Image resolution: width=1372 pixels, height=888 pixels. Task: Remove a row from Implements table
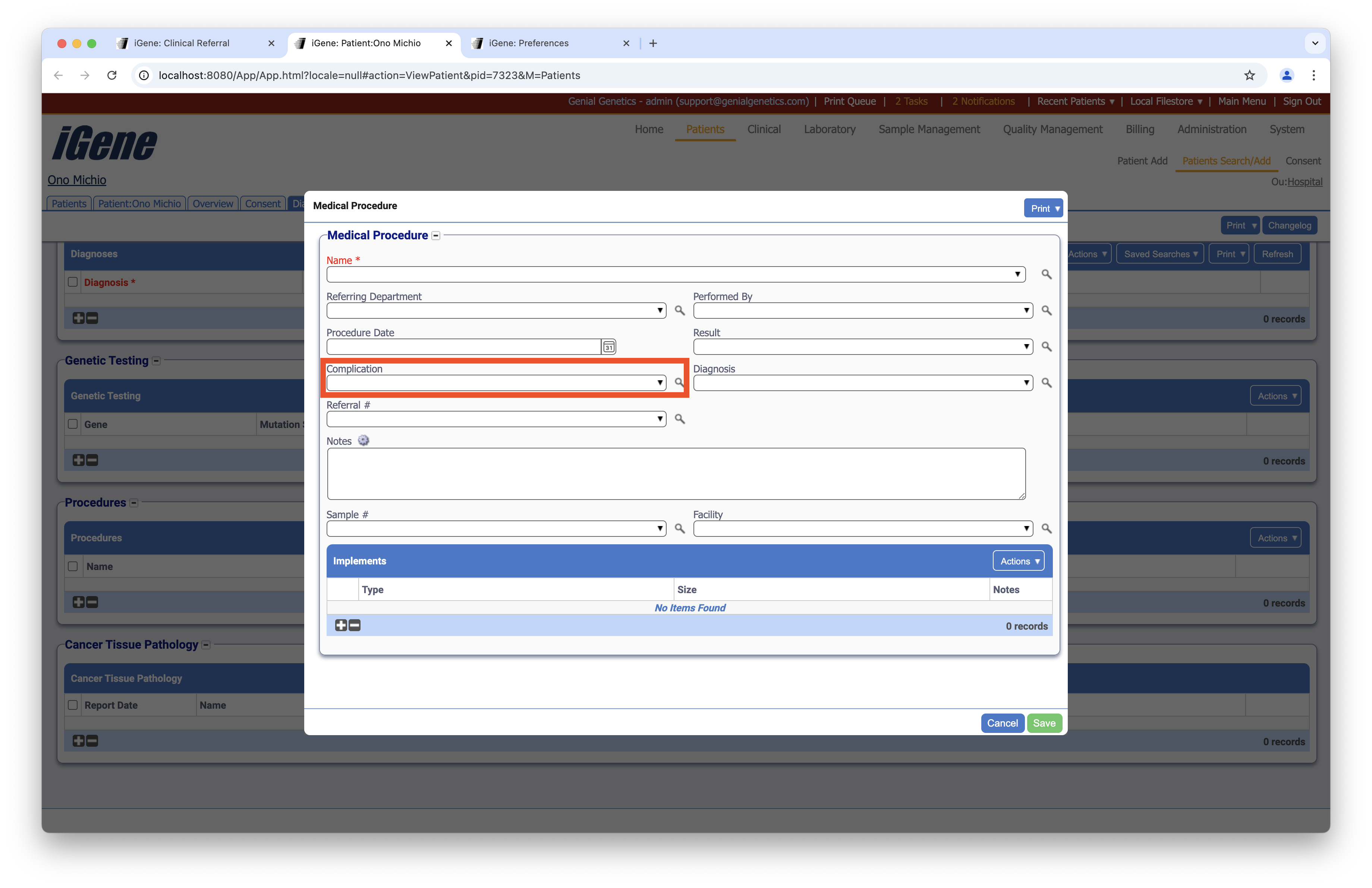(x=355, y=625)
